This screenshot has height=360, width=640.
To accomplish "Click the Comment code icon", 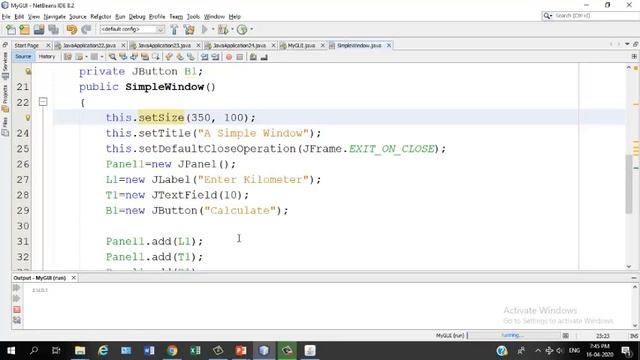I will (x=253, y=57).
